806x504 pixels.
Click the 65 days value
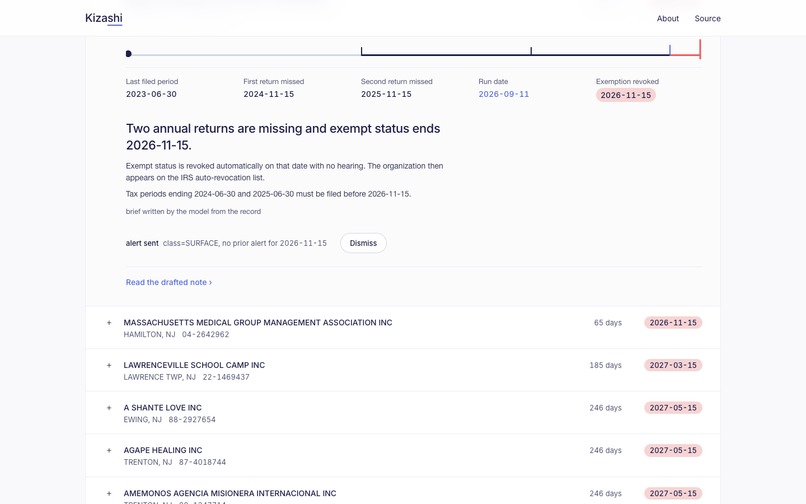click(x=608, y=323)
